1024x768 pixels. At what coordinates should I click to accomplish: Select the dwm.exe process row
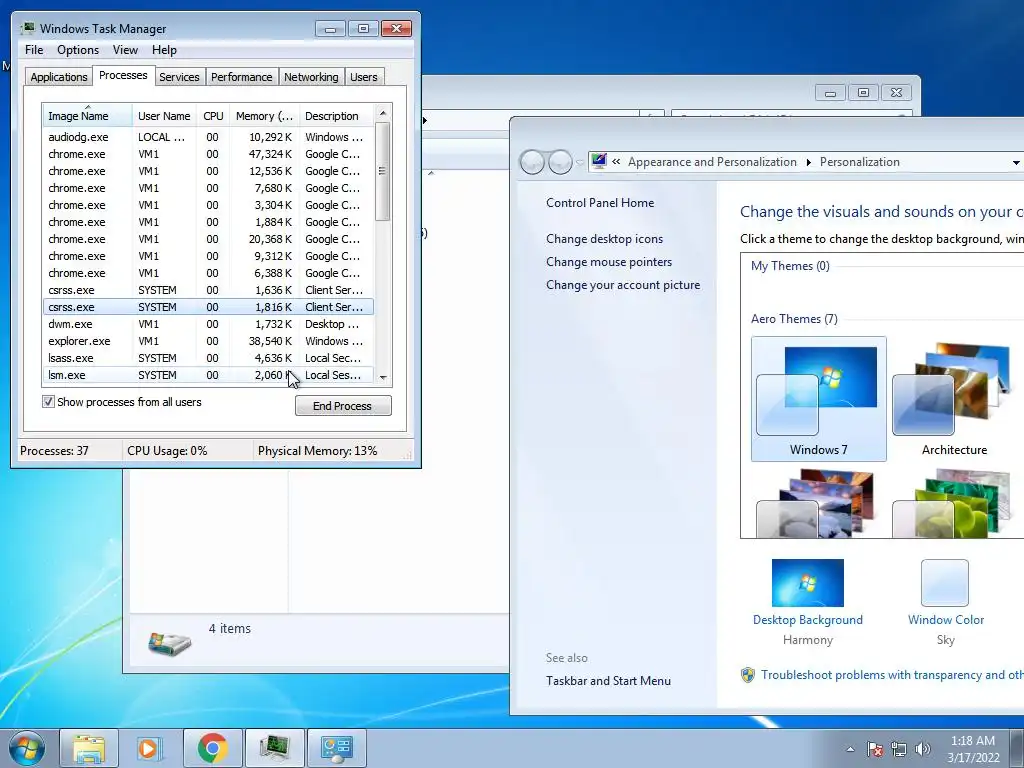(x=208, y=324)
